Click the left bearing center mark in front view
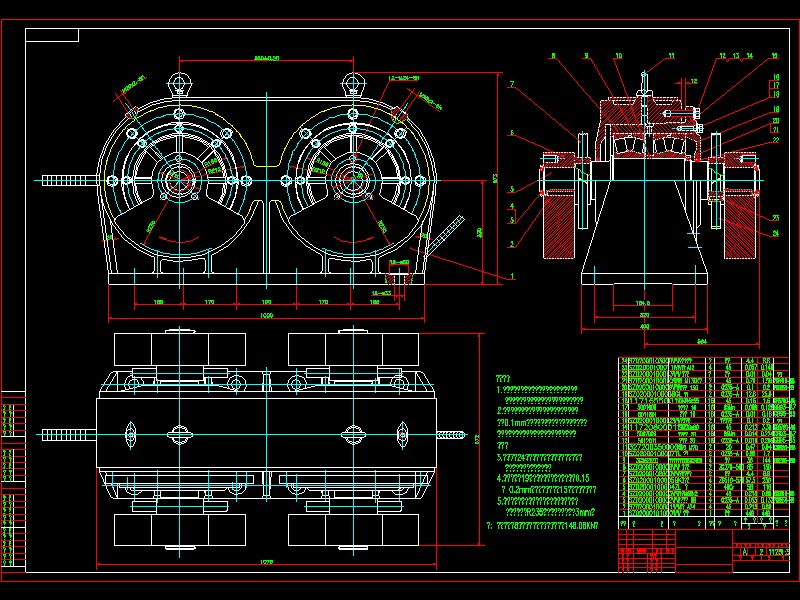The height and width of the screenshot is (600, 800). 179,182
